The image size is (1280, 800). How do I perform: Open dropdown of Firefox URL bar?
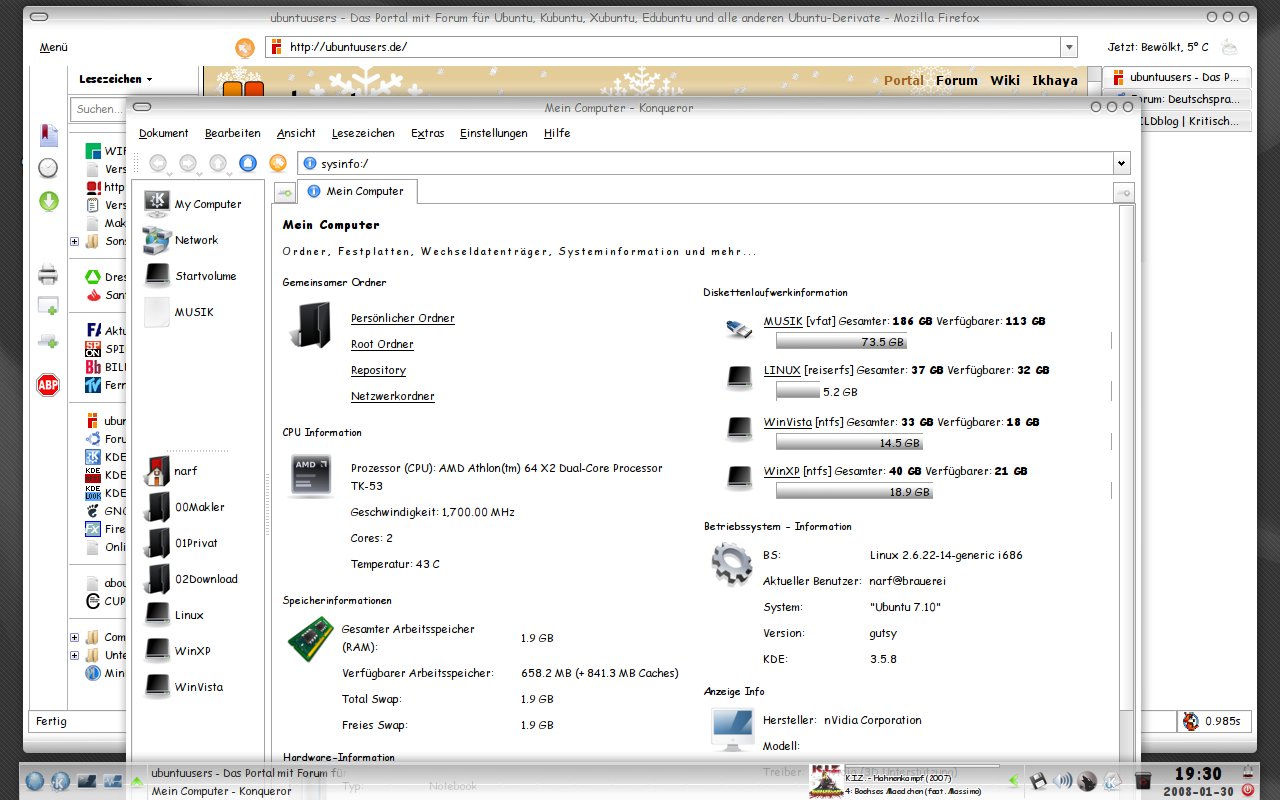coord(1069,47)
